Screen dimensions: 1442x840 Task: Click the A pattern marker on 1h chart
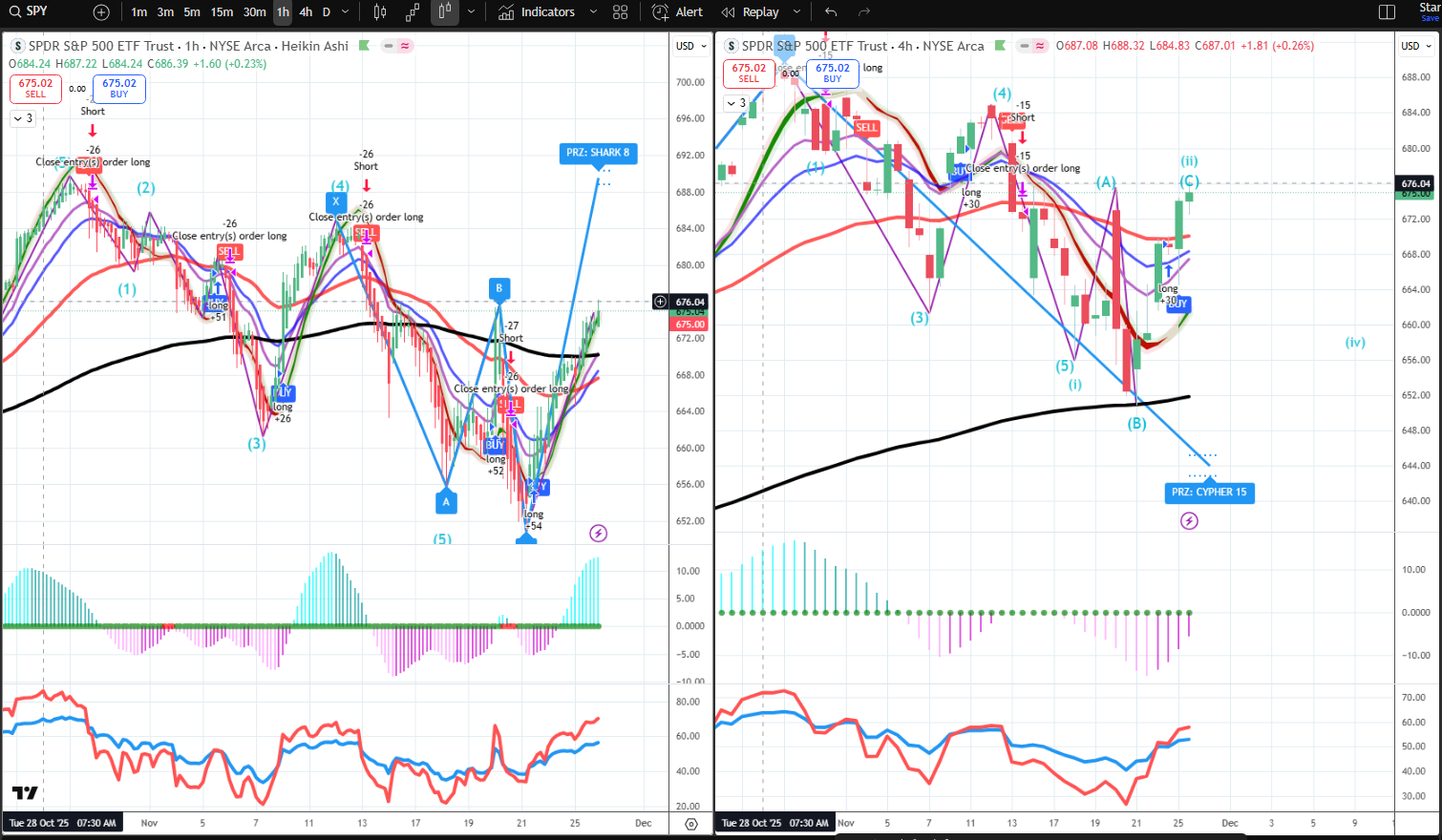tap(446, 501)
